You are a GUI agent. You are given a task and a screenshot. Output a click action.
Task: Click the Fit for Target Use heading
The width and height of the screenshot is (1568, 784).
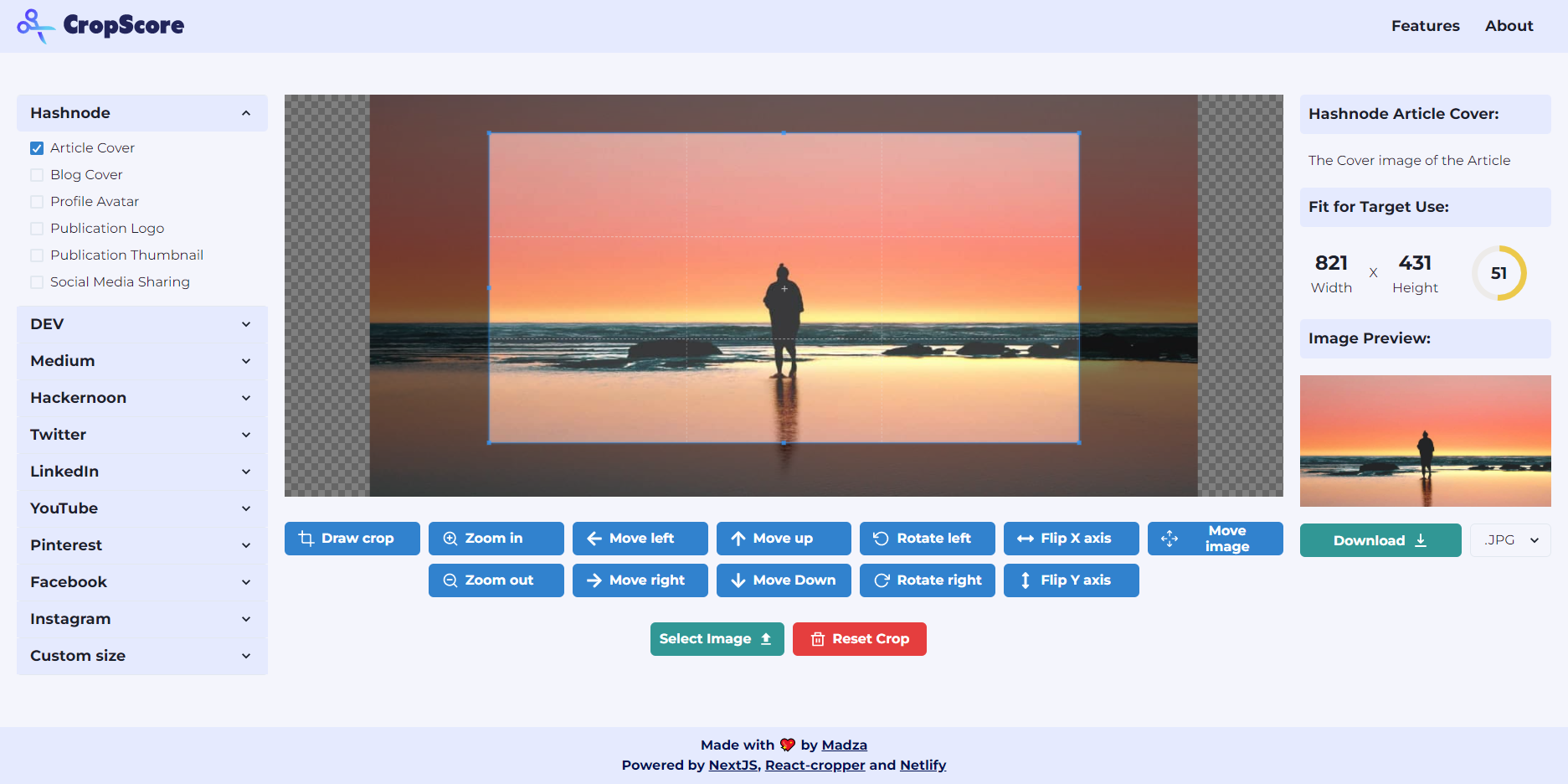coord(1378,207)
